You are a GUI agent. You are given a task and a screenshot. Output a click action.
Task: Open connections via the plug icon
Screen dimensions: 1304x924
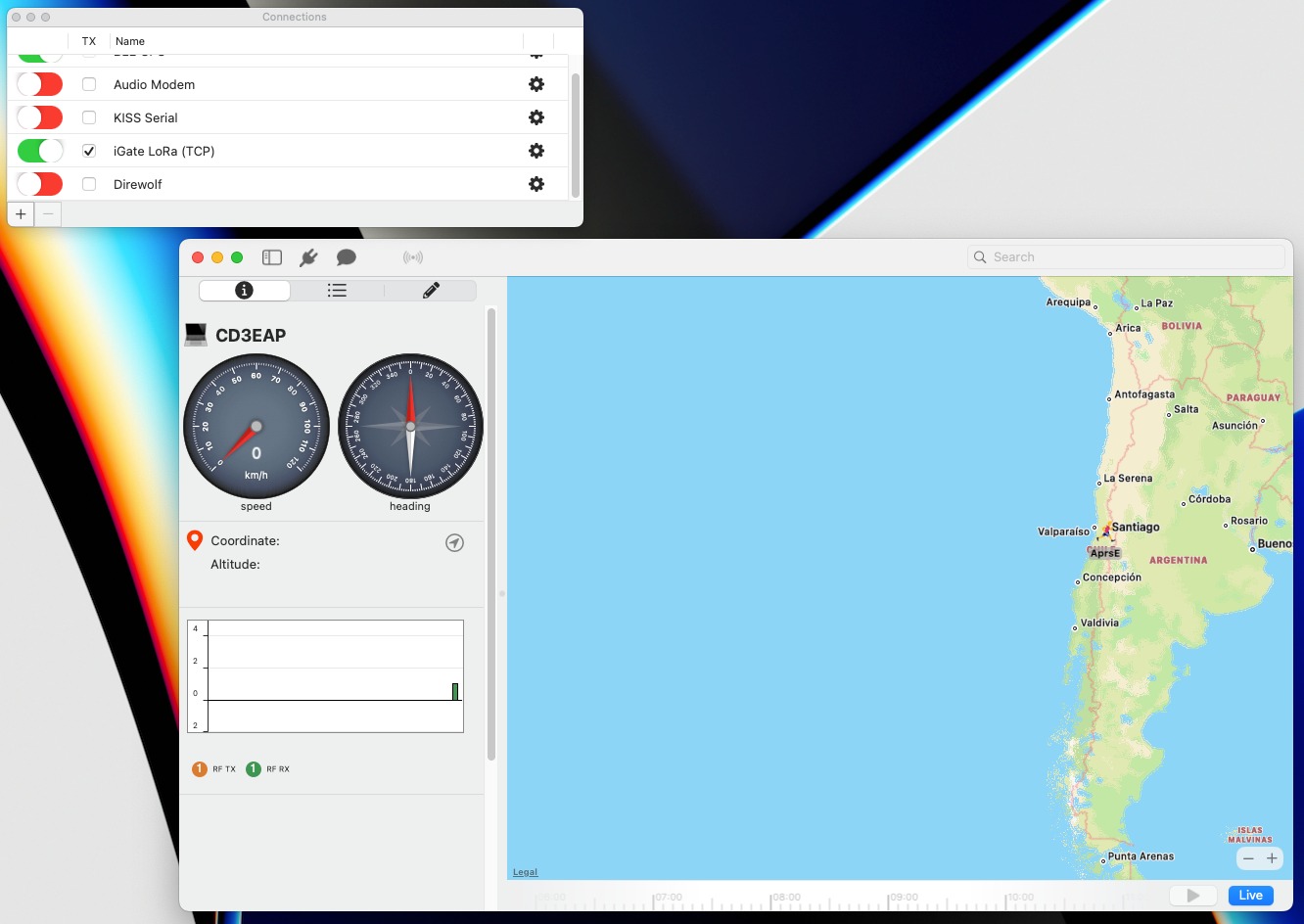pyautogui.click(x=308, y=257)
